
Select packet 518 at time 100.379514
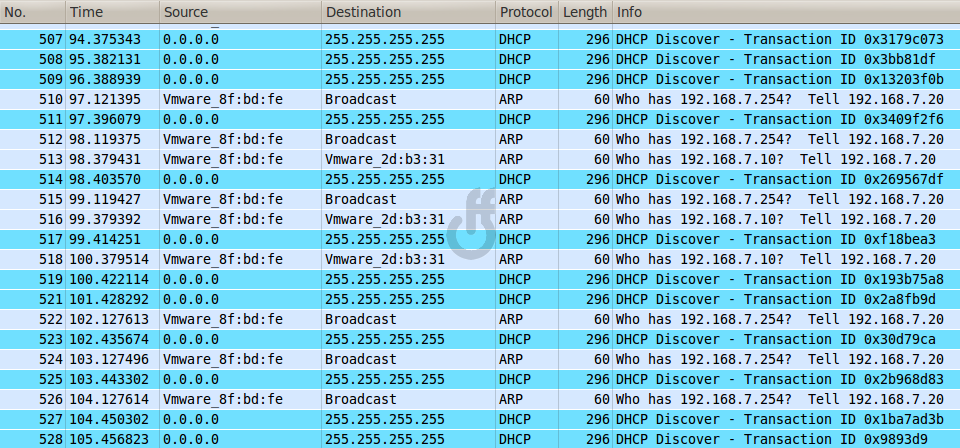(x=480, y=259)
